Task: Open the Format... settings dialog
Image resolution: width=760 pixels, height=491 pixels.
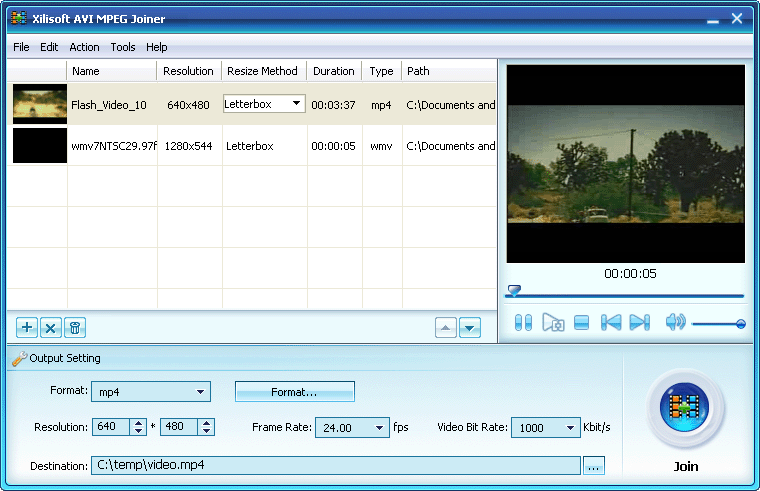Action: [295, 392]
